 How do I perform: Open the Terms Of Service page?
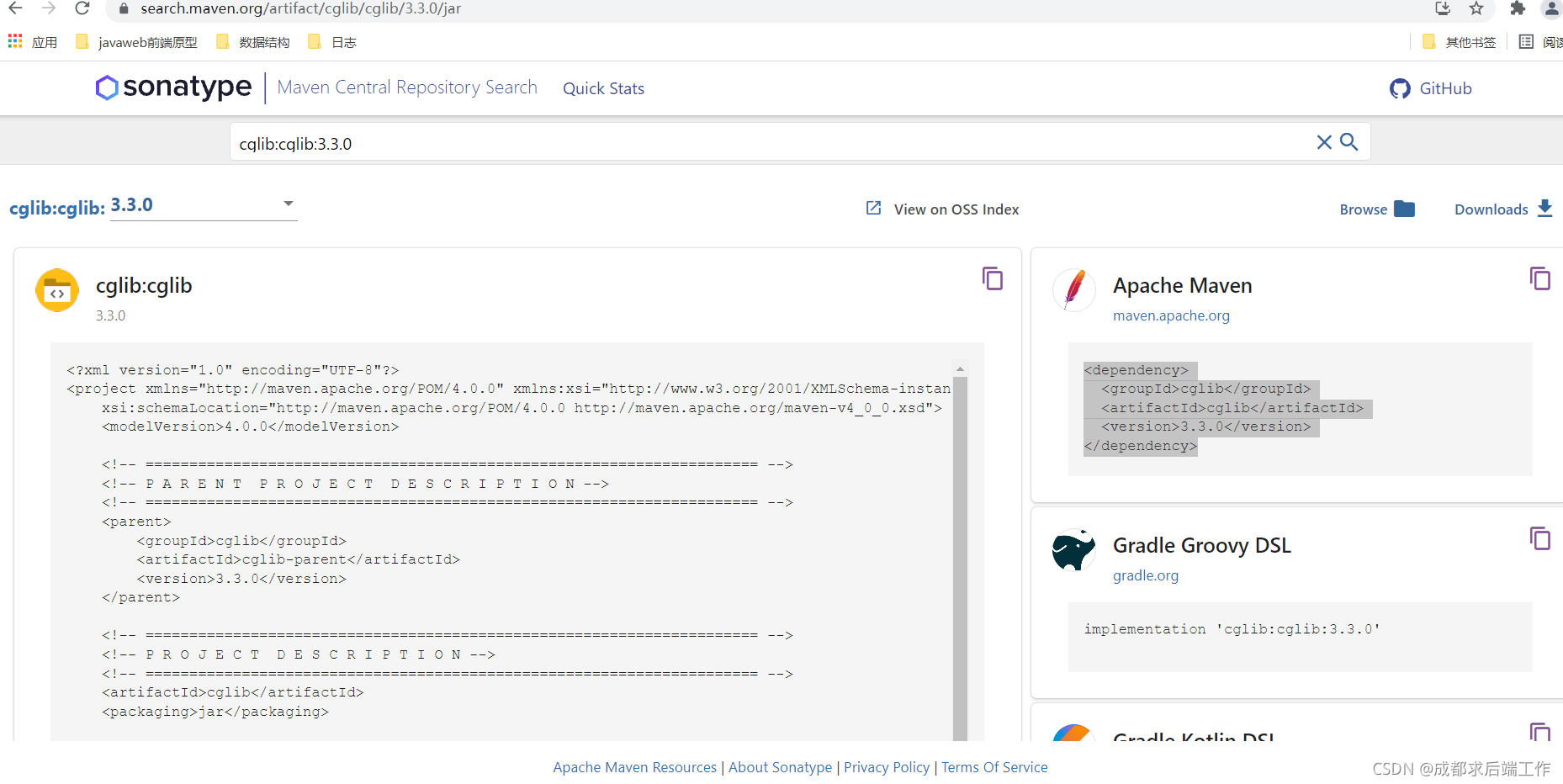coord(994,766)
